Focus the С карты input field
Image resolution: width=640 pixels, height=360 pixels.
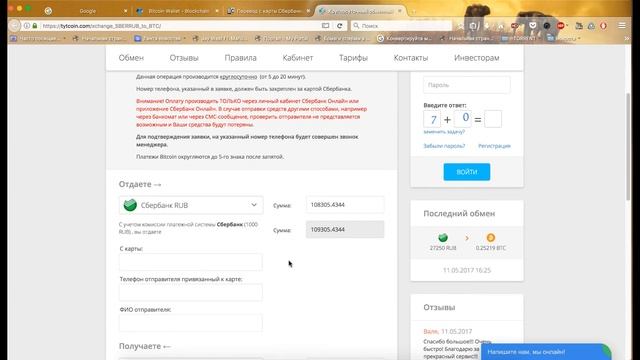[191, 262]
